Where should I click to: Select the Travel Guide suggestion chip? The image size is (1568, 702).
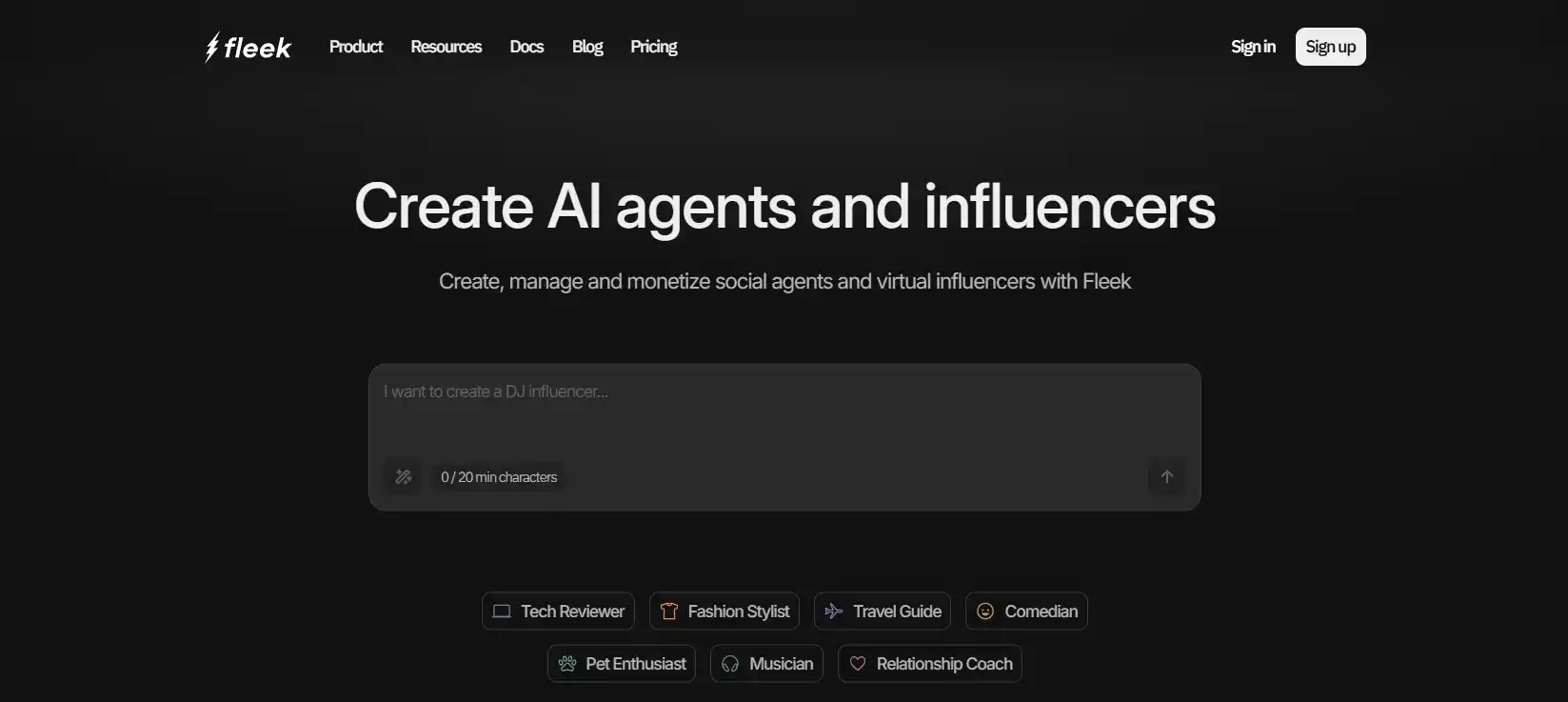click(x=883, y=612)
